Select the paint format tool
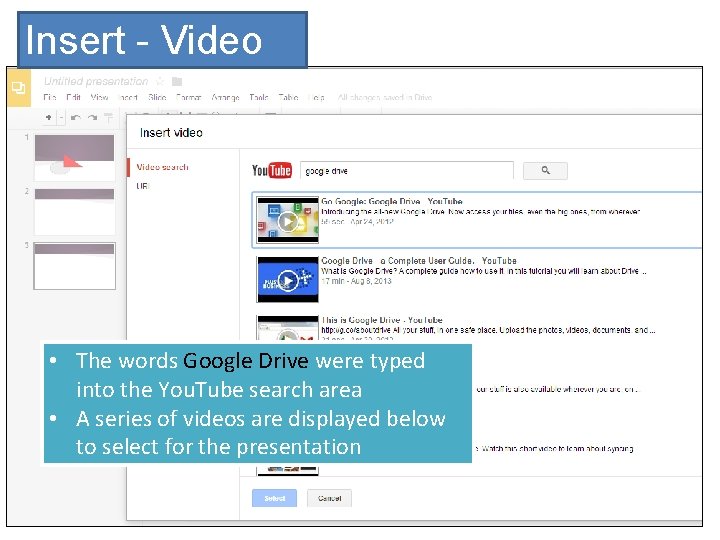This screenshot has height=540, width=720. click(x=109, y=118)
